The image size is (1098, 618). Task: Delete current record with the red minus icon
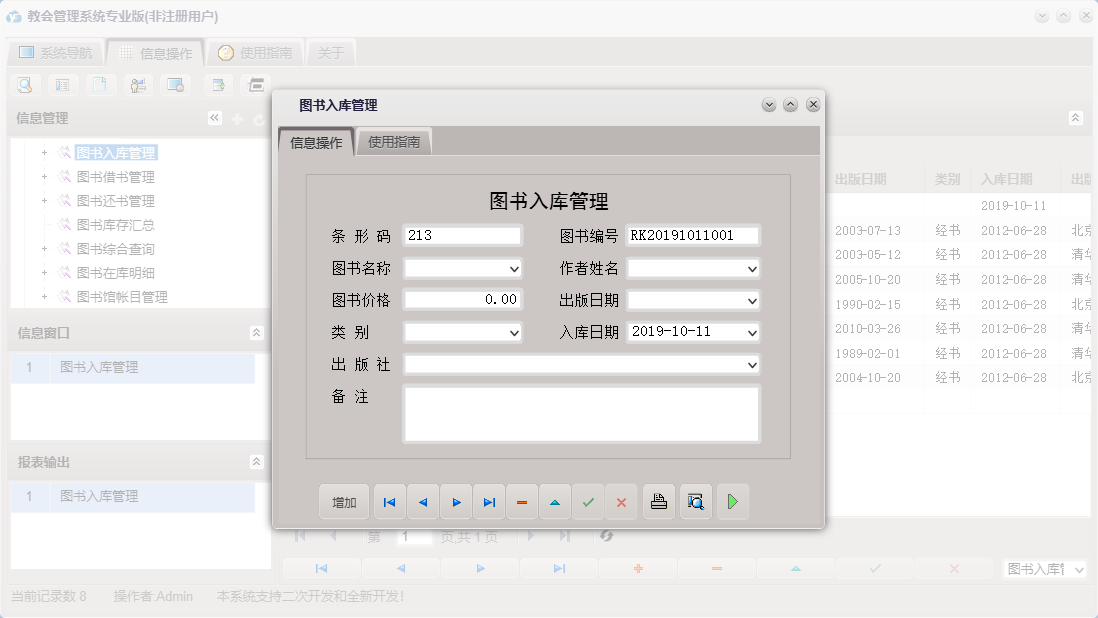click(522, 501)
